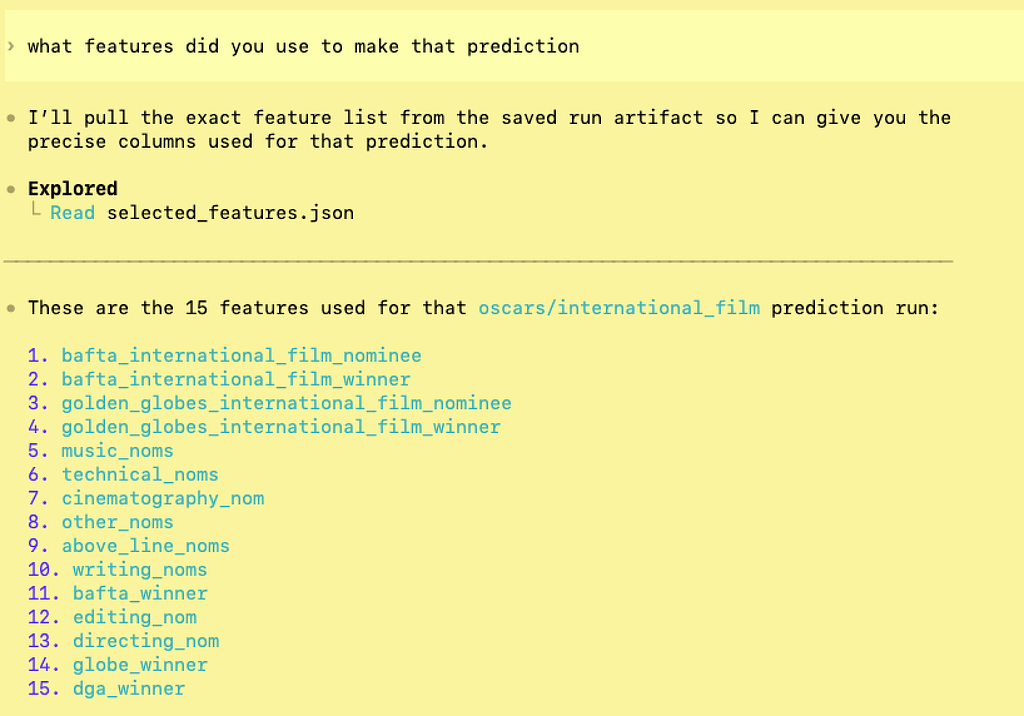Click the technical_noms feature name

(x=140, y=475)
